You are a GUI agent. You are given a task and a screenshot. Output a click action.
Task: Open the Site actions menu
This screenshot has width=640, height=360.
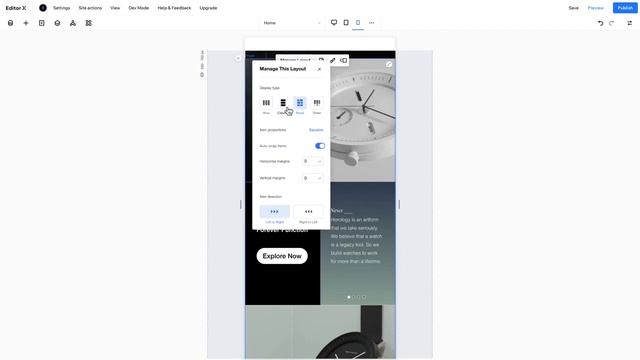coord(90,8)
